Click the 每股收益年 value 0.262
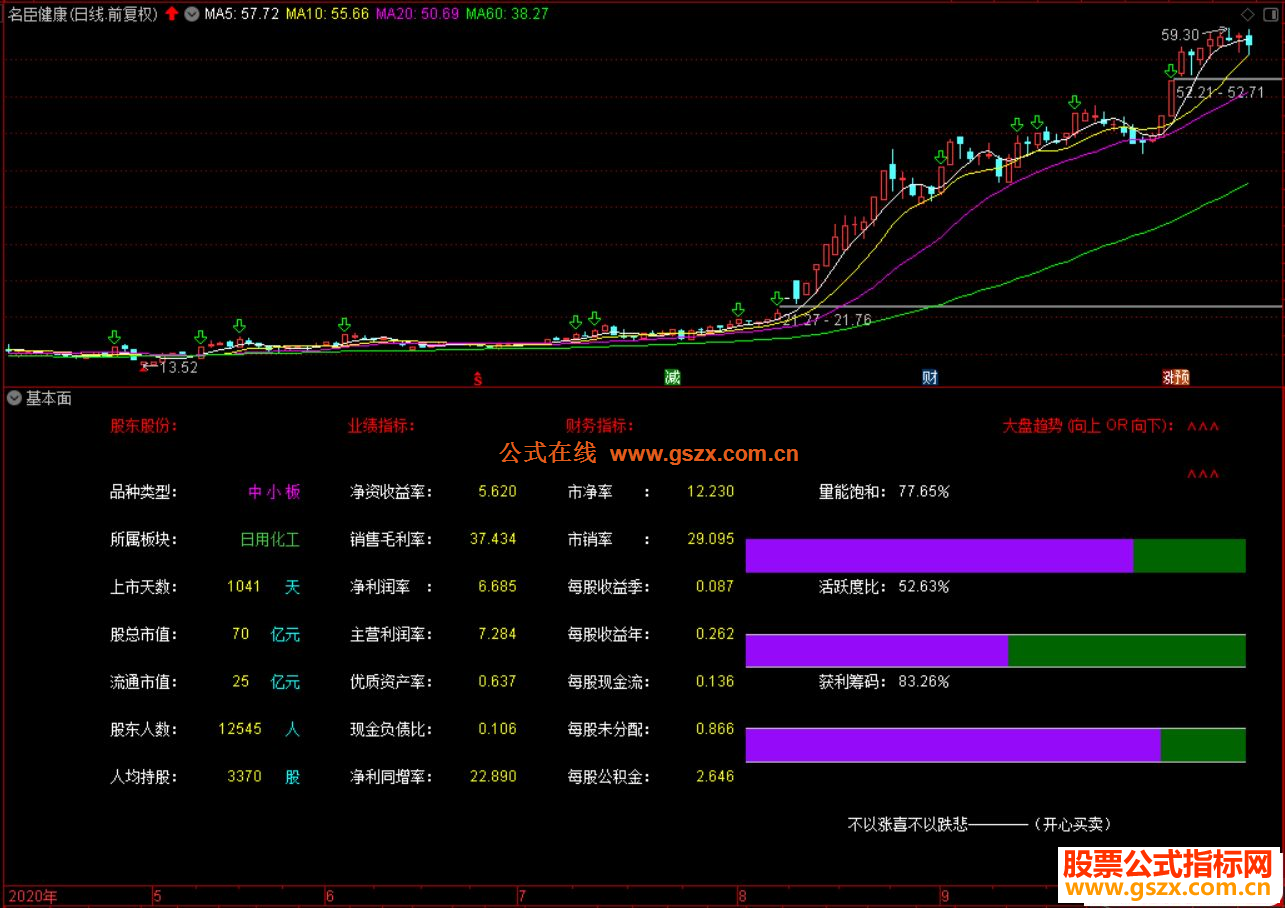 pos(715,634)
